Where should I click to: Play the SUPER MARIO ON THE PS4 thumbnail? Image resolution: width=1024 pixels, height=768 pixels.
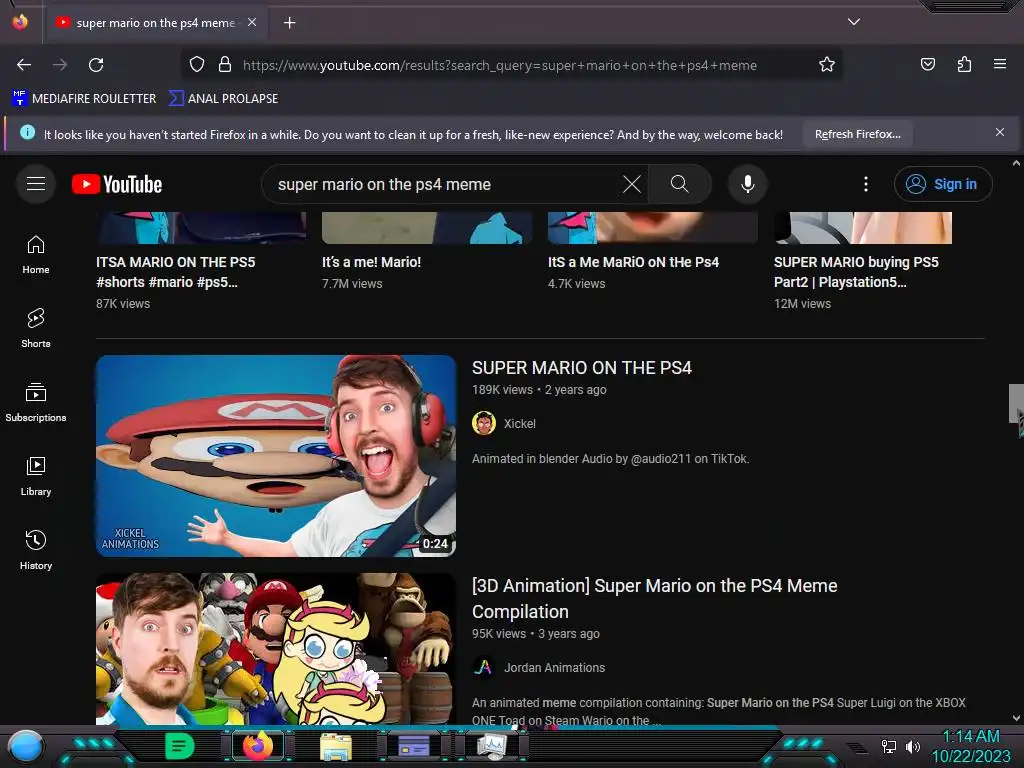(276, 456)
